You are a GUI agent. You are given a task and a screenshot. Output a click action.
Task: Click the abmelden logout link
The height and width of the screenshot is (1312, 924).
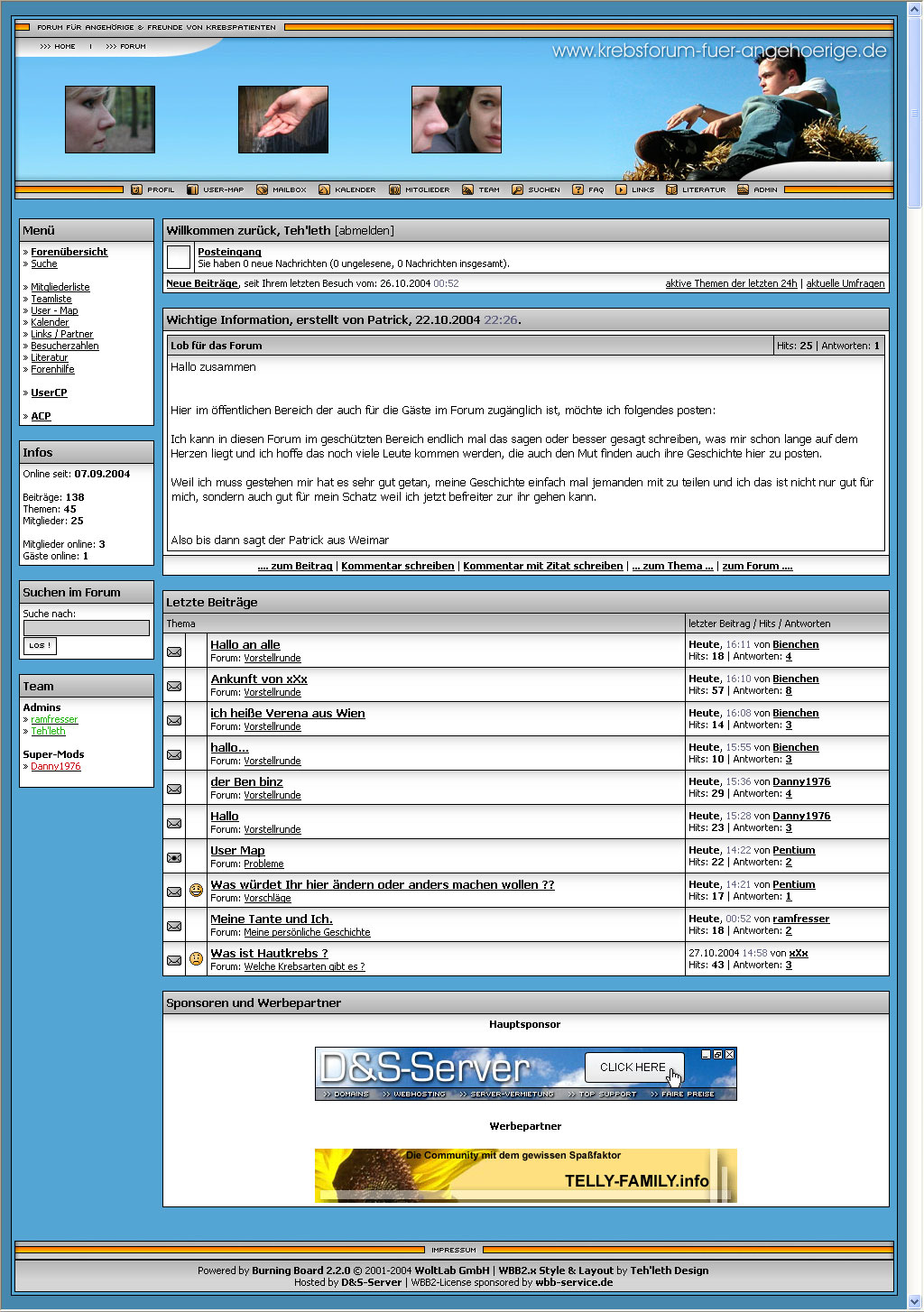364,231
